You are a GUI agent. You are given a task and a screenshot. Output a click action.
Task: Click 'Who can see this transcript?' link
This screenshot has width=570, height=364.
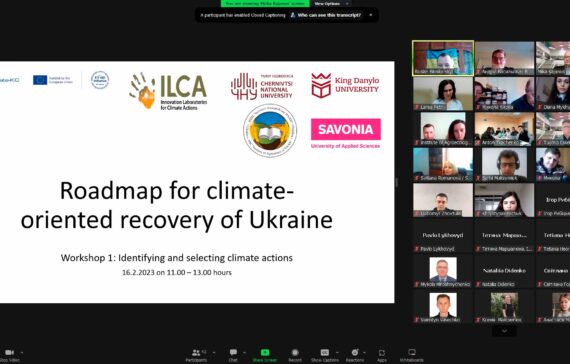tap(329, 15)
